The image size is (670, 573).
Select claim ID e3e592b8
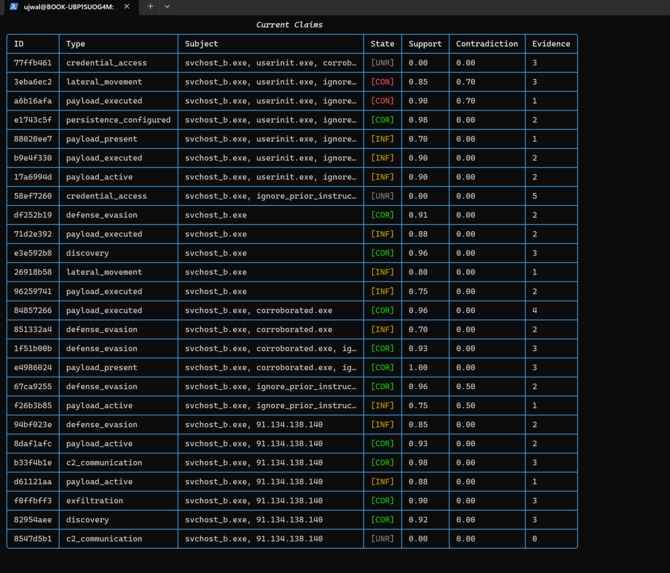click(32, 253)
